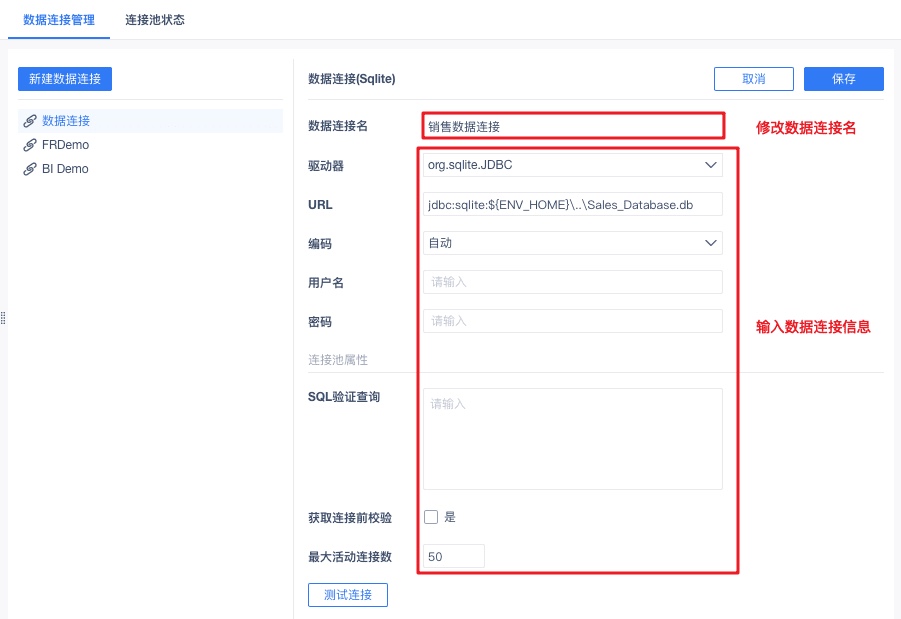Screen dimensions: 901x619
Task: Click the panel resize handle icon
Action: 5,318
